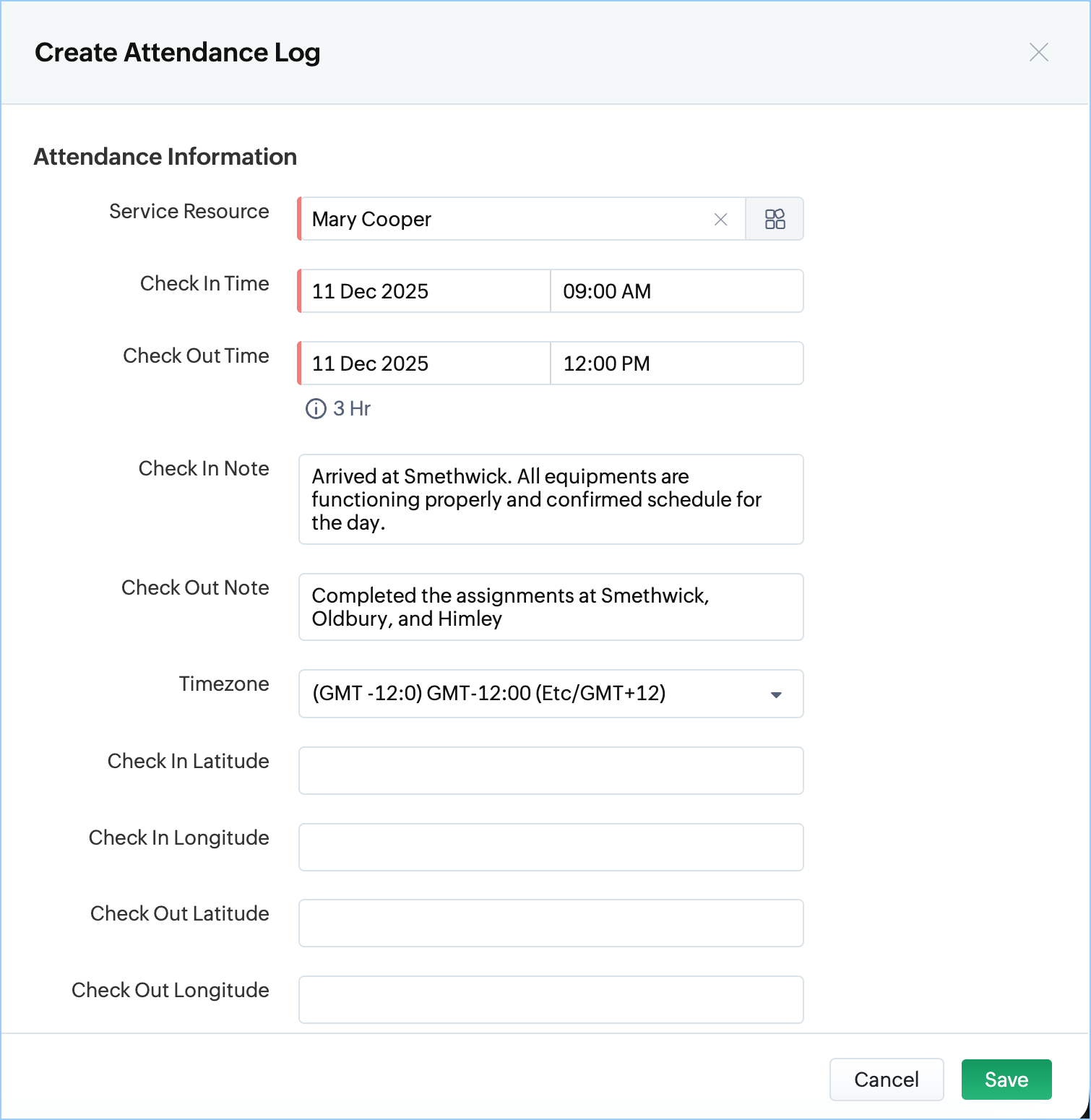Focus the Check In Longitude field
This screenshot has width=1091, height=1120.
[x=551, y=847]
